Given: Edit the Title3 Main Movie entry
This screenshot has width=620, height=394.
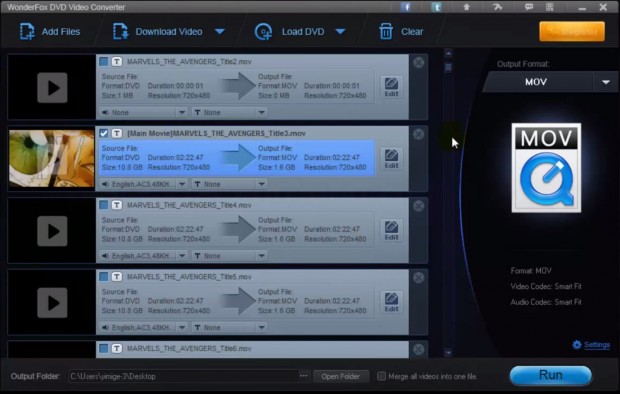Looking at the screenshot, I should pos(391,159).
